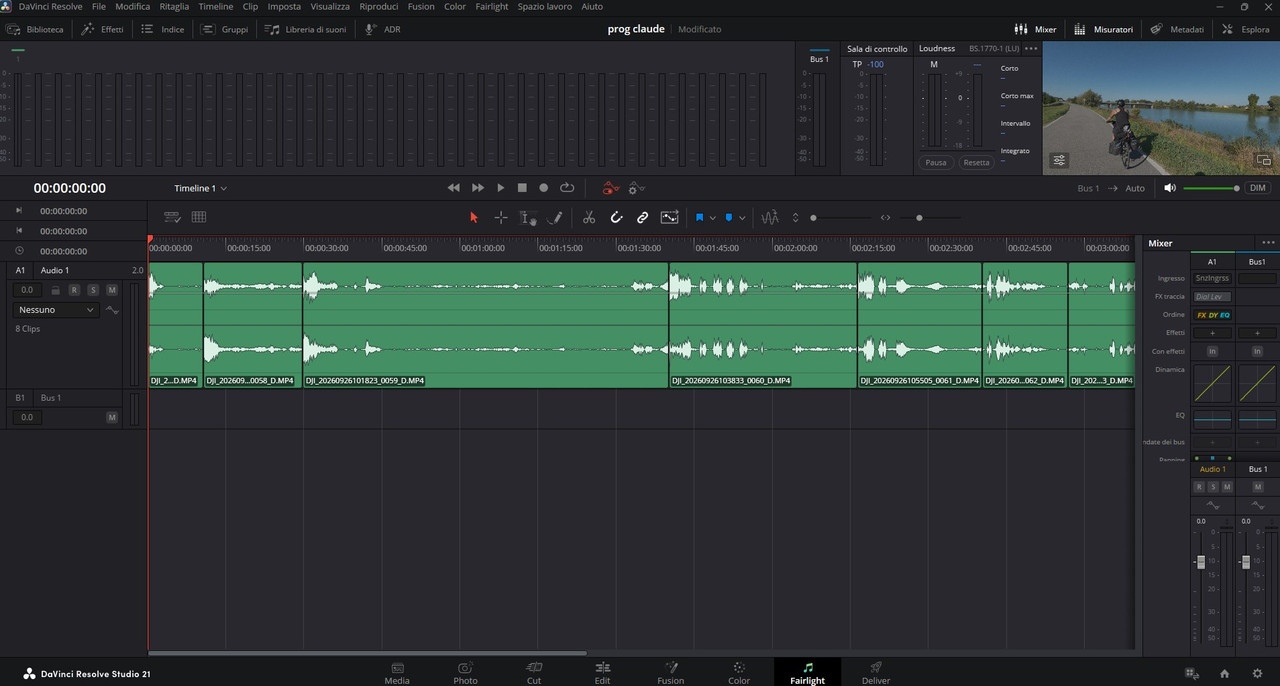Toggle the link chain icon
1280x686 pixels.
pyautogui.click(x=643, y=217)
